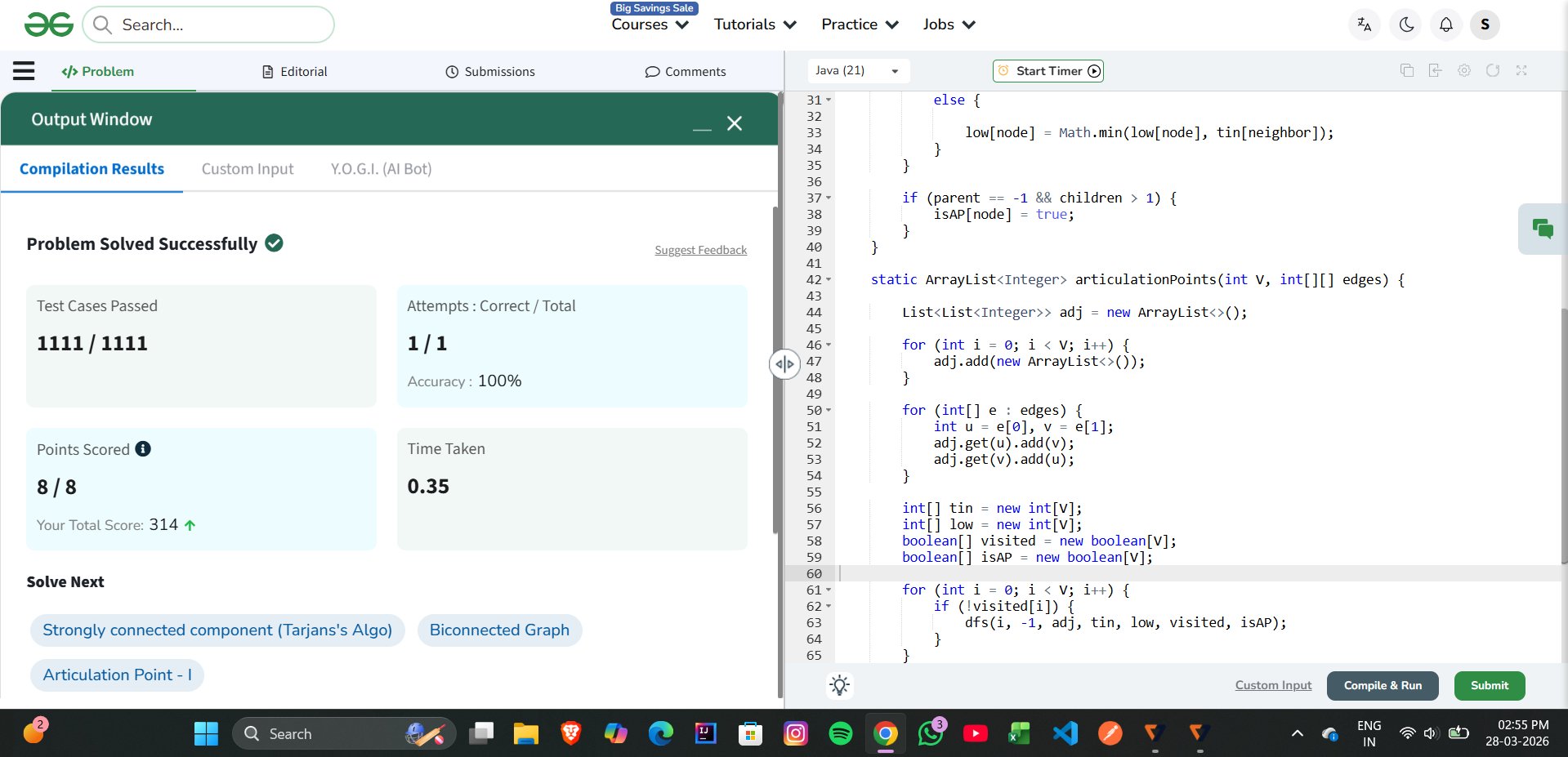Click the language translate icon

click(1364, 24)
